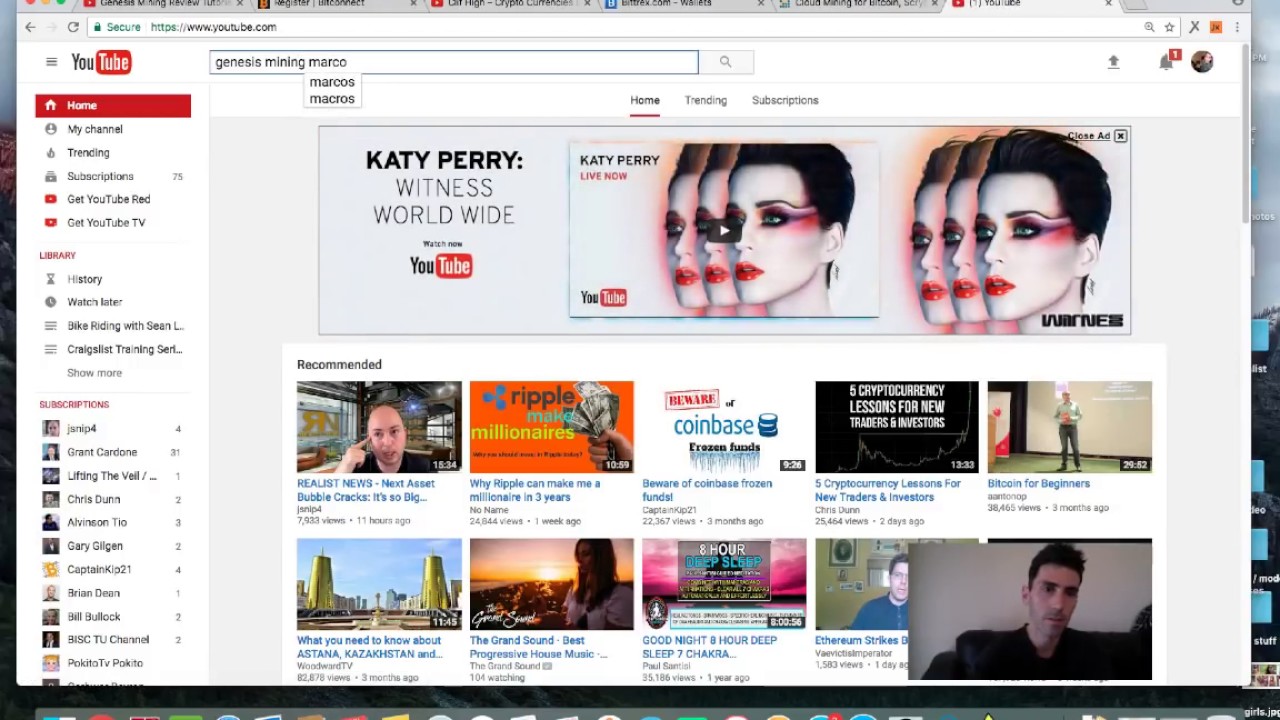Open the notifications bell
Image resolution: width=1280 pixels, height=720 pixels.
coord(1166,62)
